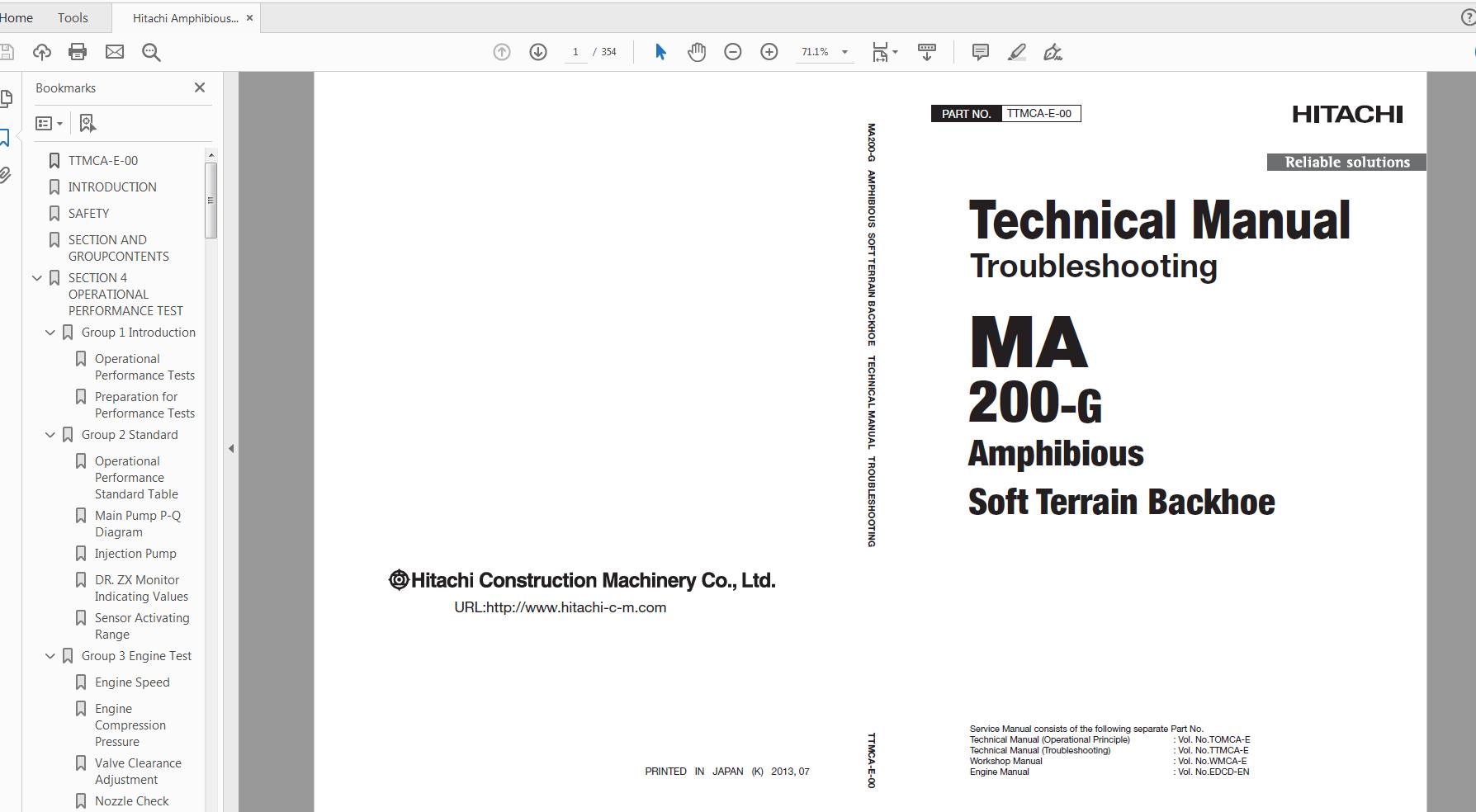Save file with the floppy disk icon
Viewport: 1476px width, 812px height.
7,52
